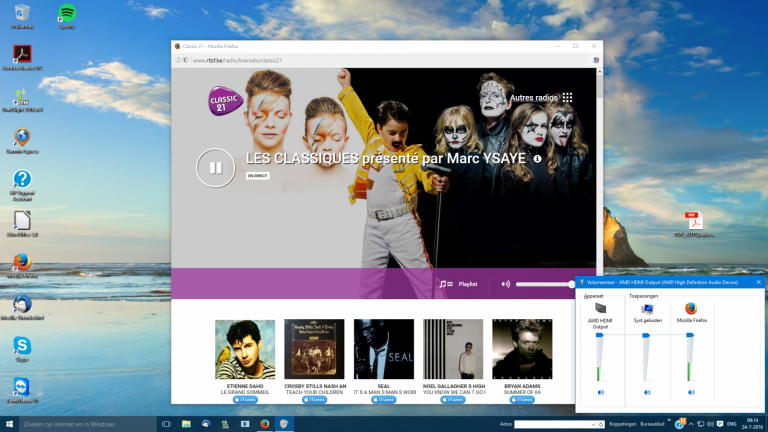Mute the web radio player speaker
The height and width of the screenshot is (432, 768).
coord(505,284)
